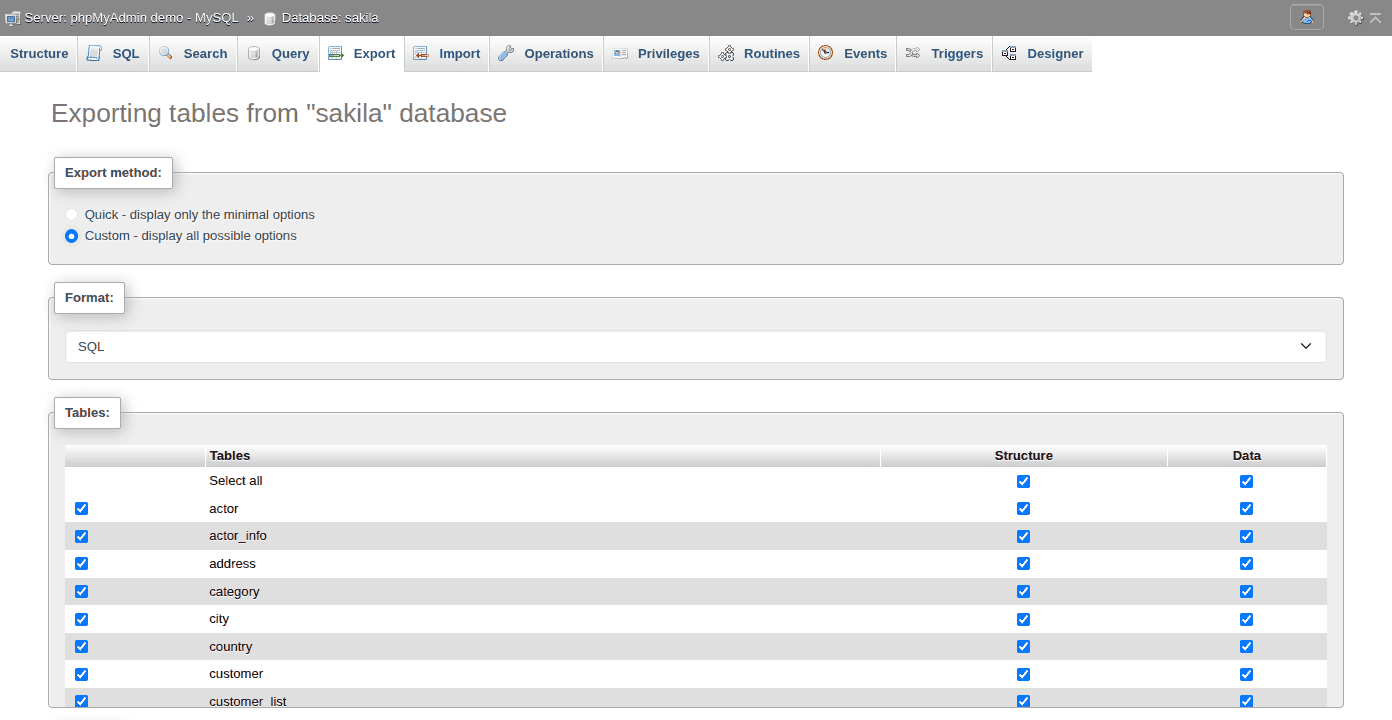
Task: Select the Quick export method radio button
Action: (71, 215)
